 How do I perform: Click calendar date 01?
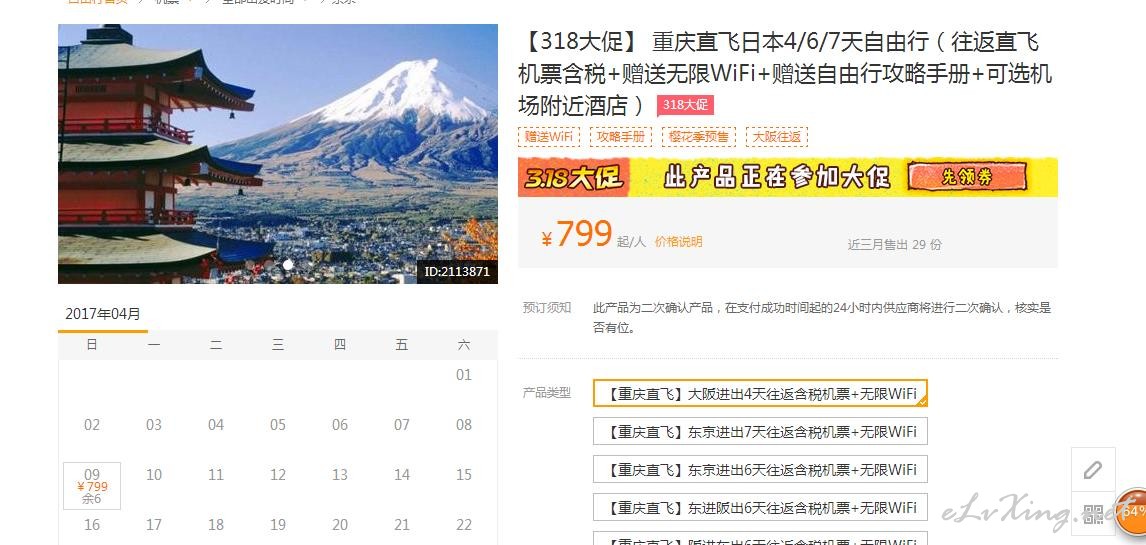(x=464, y=375)
